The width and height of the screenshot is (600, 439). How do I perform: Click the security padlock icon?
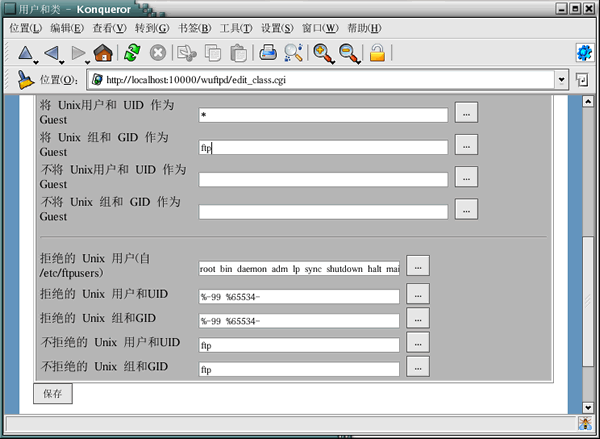(x=377, y=53)
